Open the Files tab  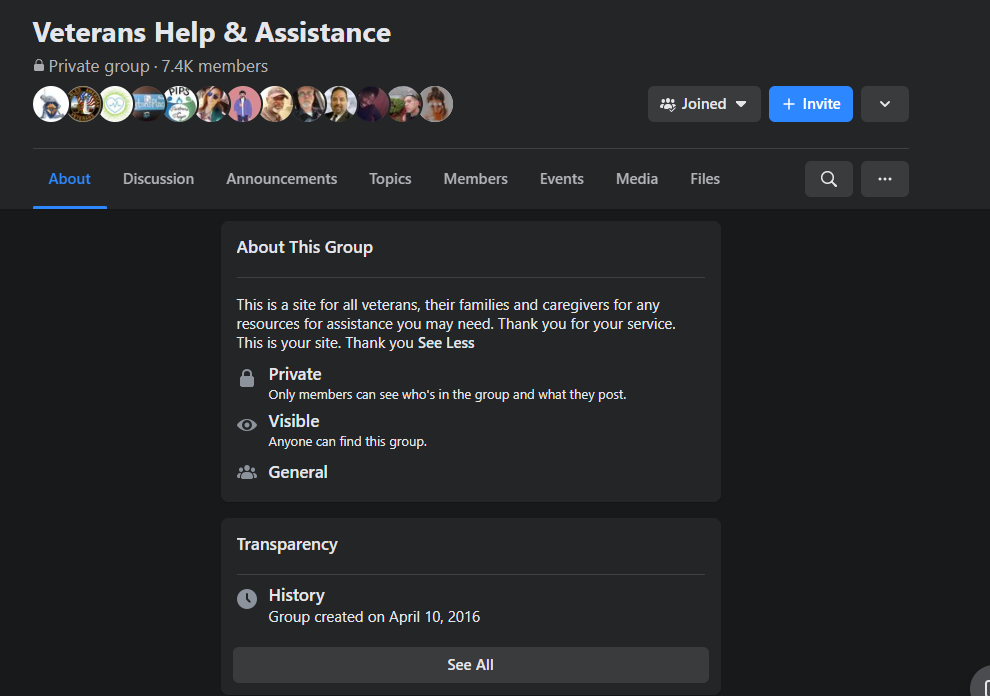click(704, 179)
